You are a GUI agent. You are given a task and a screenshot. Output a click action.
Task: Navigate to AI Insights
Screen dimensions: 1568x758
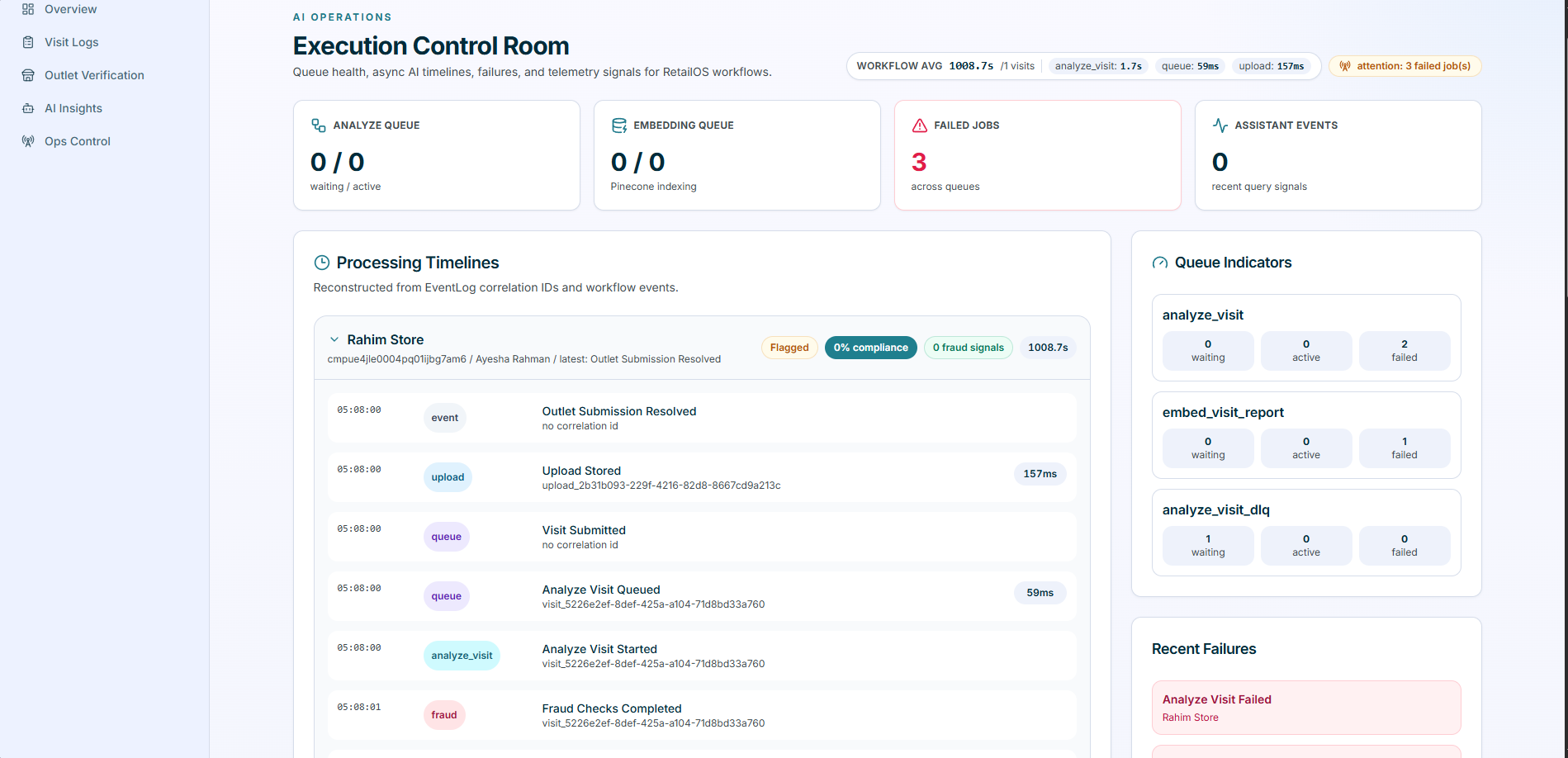click(x=73, y=108)
